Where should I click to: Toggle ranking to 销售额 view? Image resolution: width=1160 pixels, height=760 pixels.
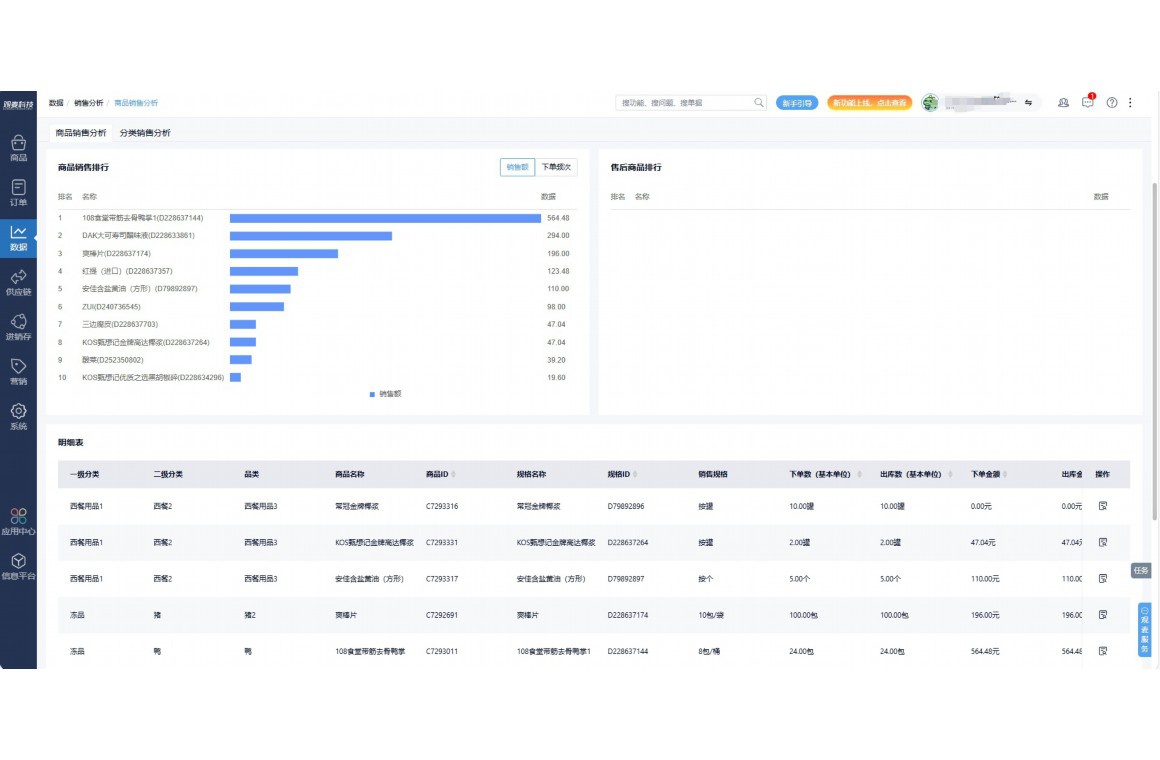click(516, 167)
